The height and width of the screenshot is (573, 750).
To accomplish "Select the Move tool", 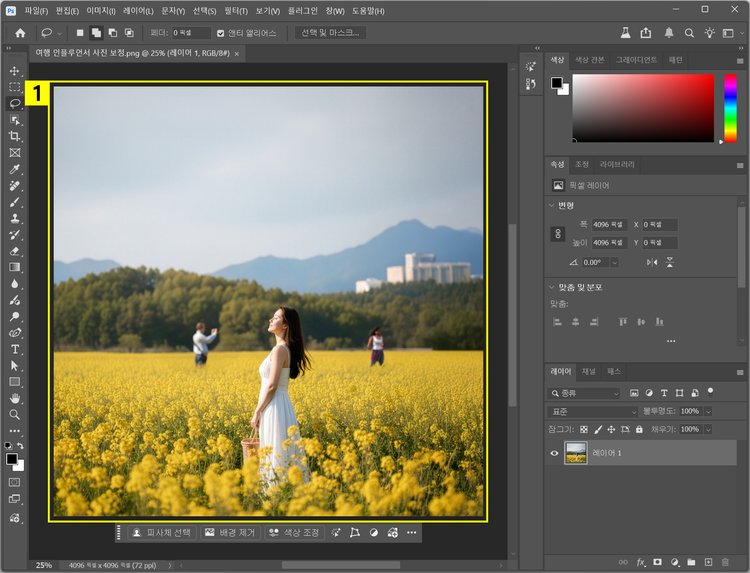I will (x=15, y=71).
